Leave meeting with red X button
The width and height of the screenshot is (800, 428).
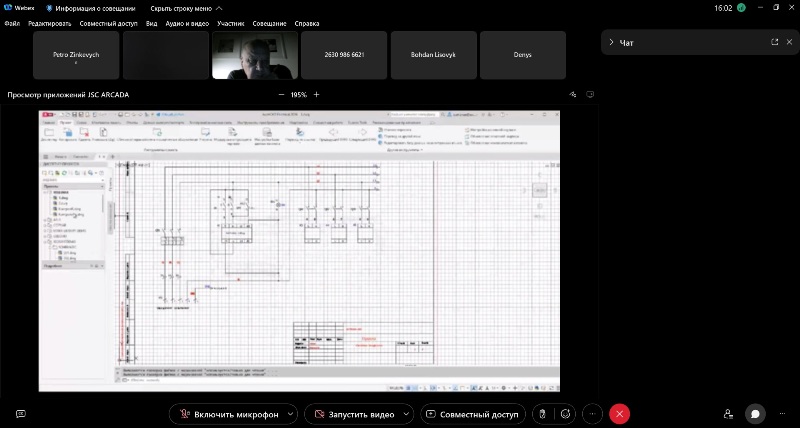click(x=619, y=414)
